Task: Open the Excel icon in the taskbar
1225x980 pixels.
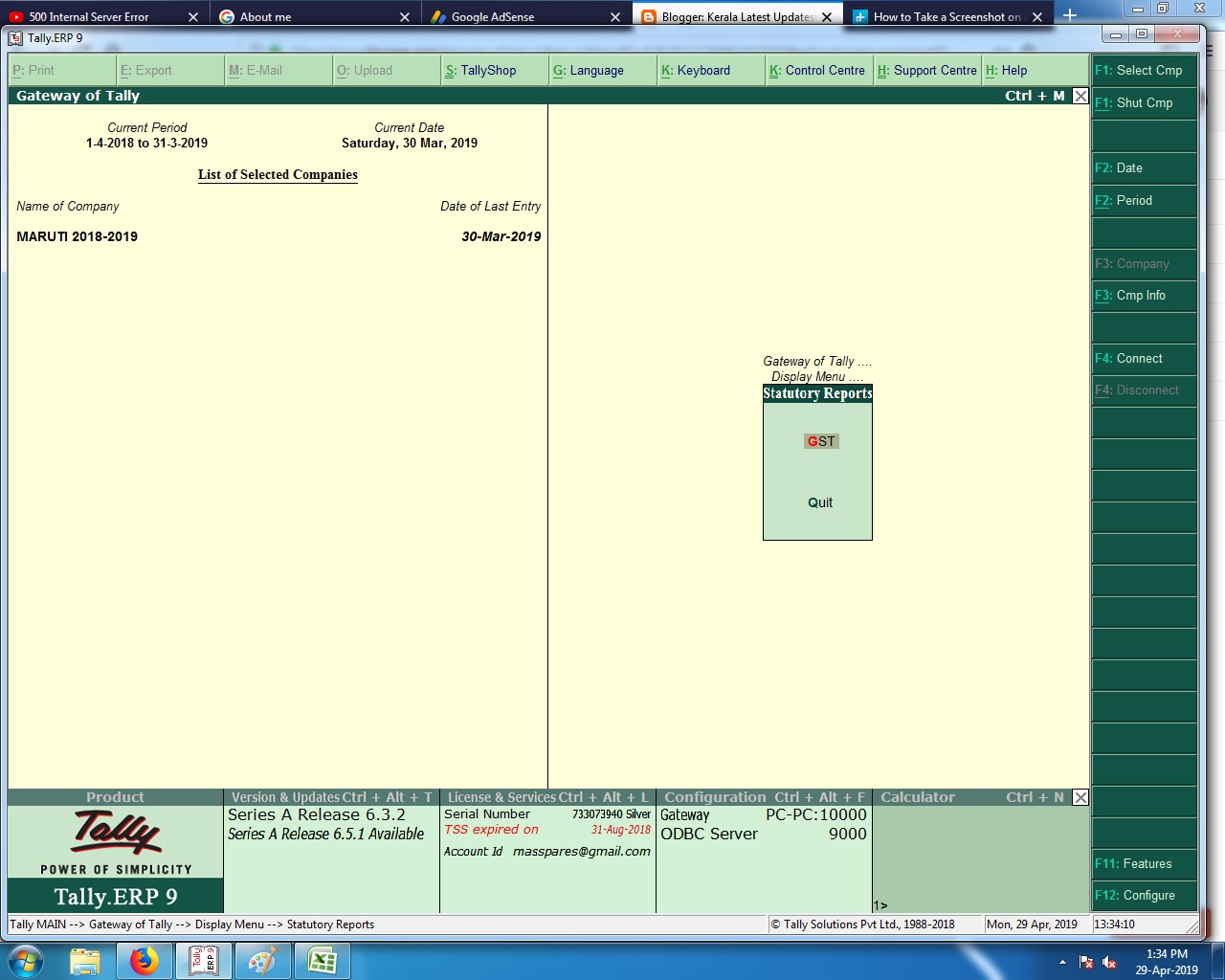Action: click(x=322, y=961)
